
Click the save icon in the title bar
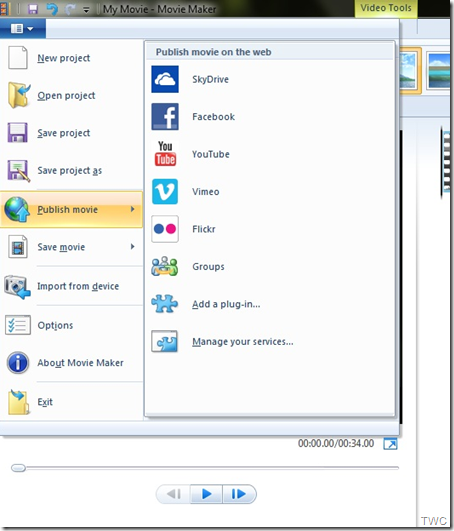click(33, 9)
